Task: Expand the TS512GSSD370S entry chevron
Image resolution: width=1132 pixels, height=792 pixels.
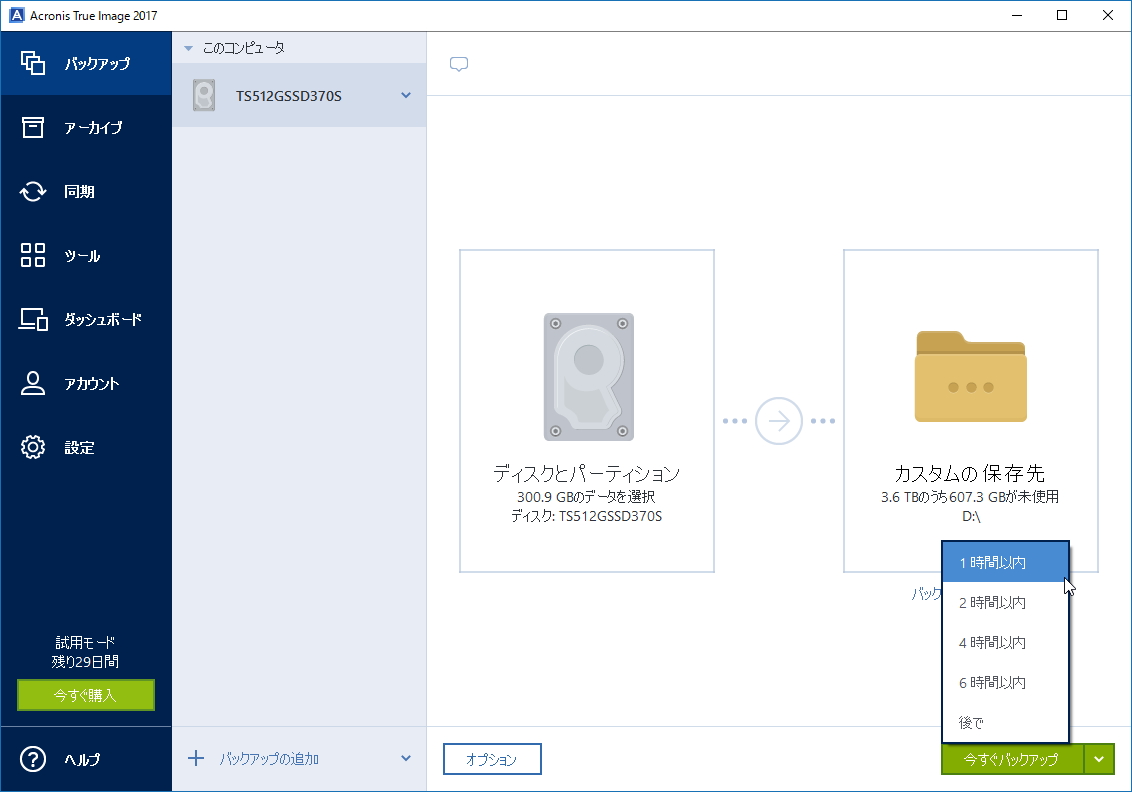Action: click(406, 95)
